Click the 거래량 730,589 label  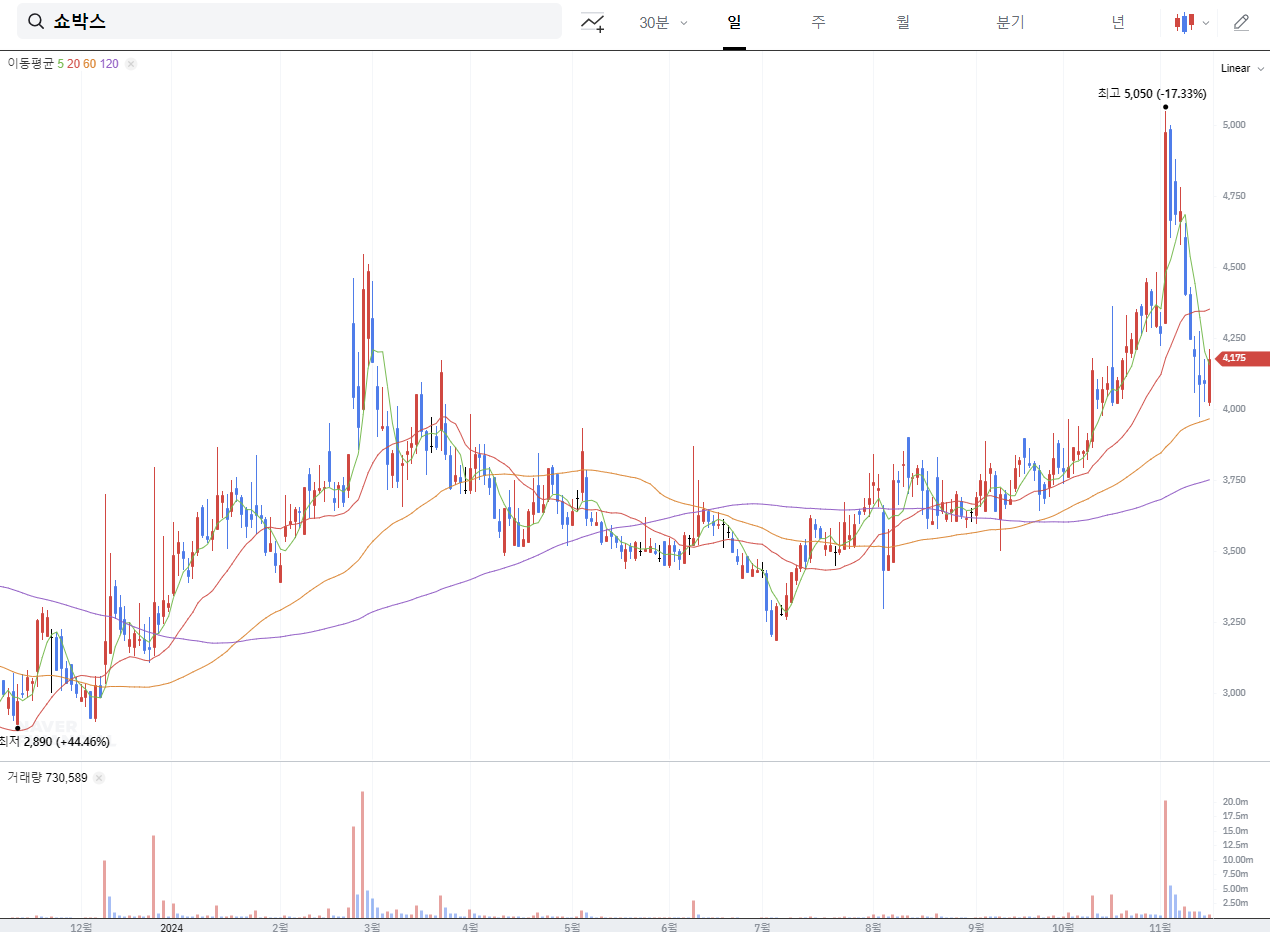click(48, 777)
